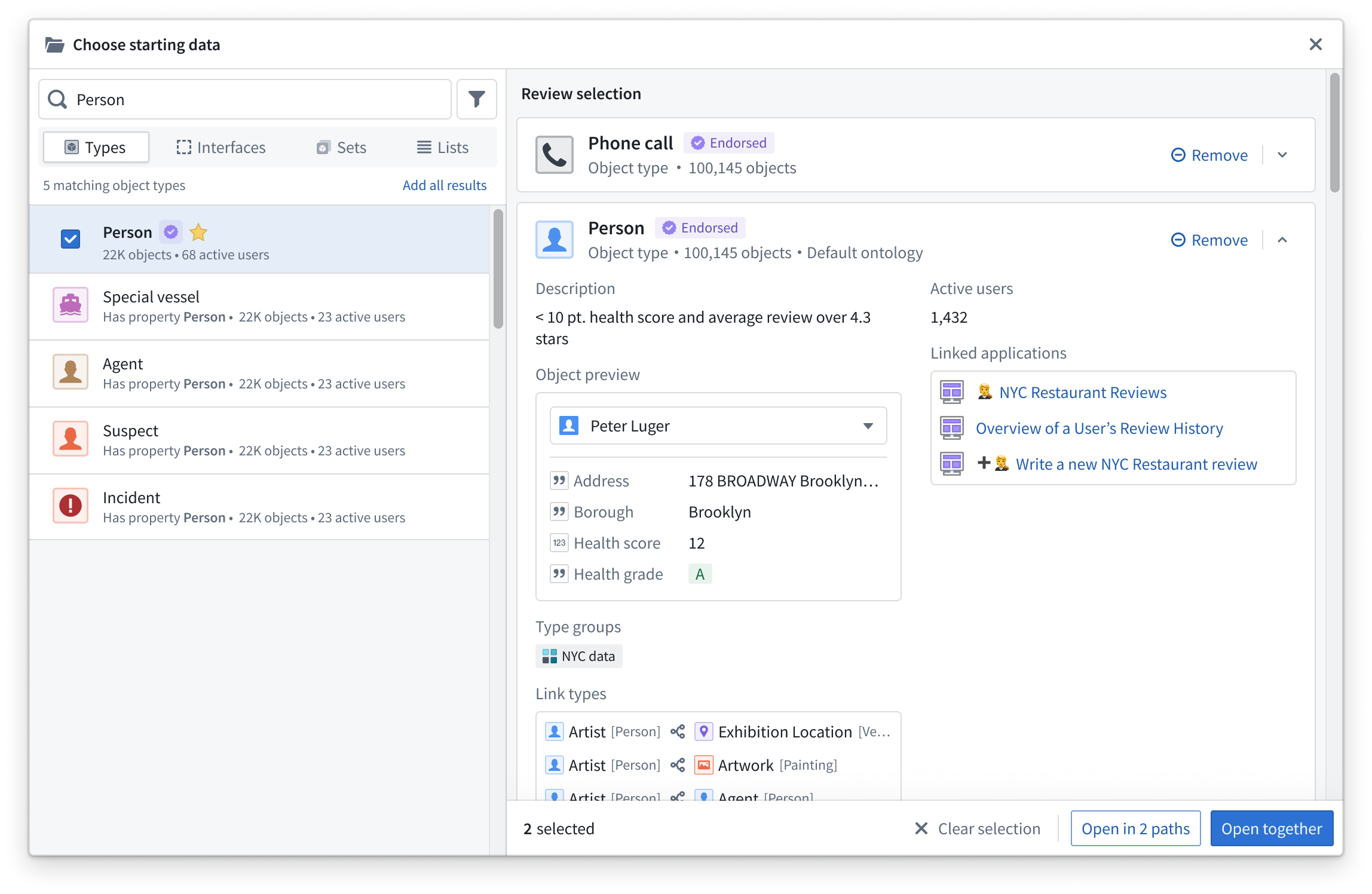
Task: Click the Incident exclamation icon
Action: tap(71, 506)
